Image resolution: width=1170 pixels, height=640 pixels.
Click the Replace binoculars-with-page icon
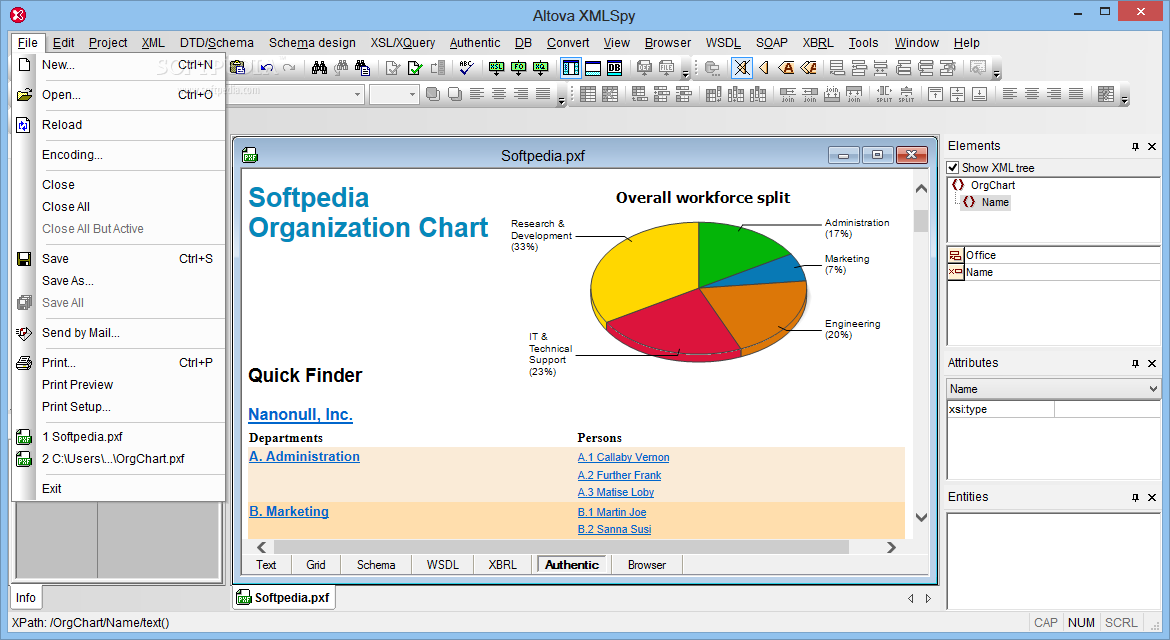[363, 68]
